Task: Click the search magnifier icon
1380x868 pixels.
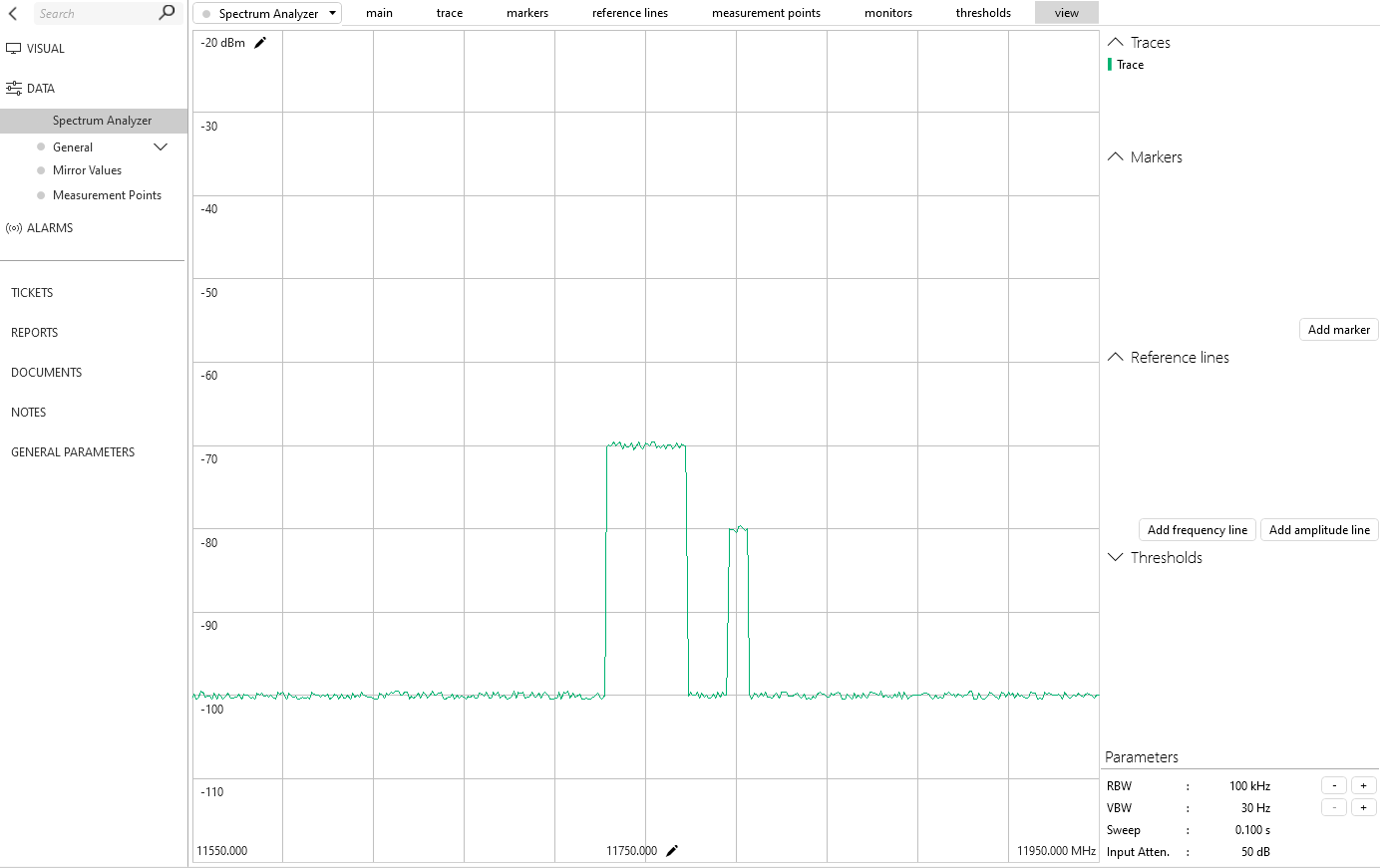Action: pyautogui.click(x=166, y=13)
